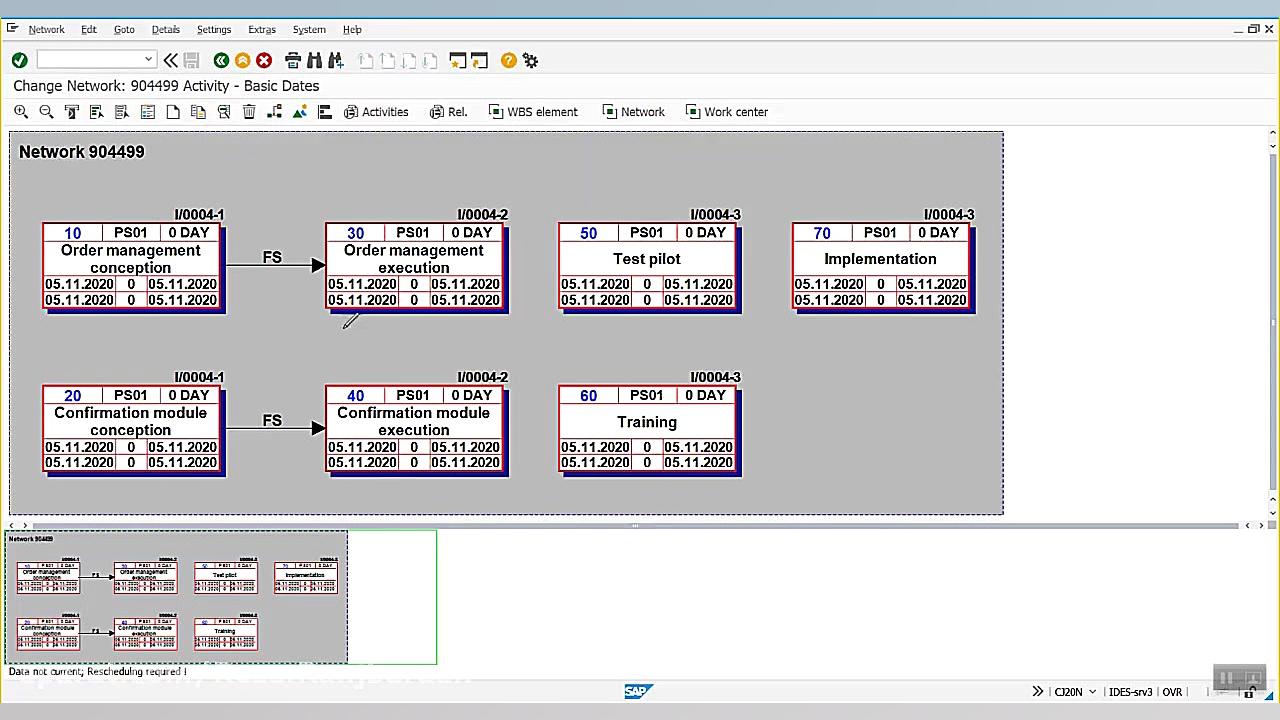
Task: Open the Goto menu
Action: pyautogui.click(x=124, y=30)
